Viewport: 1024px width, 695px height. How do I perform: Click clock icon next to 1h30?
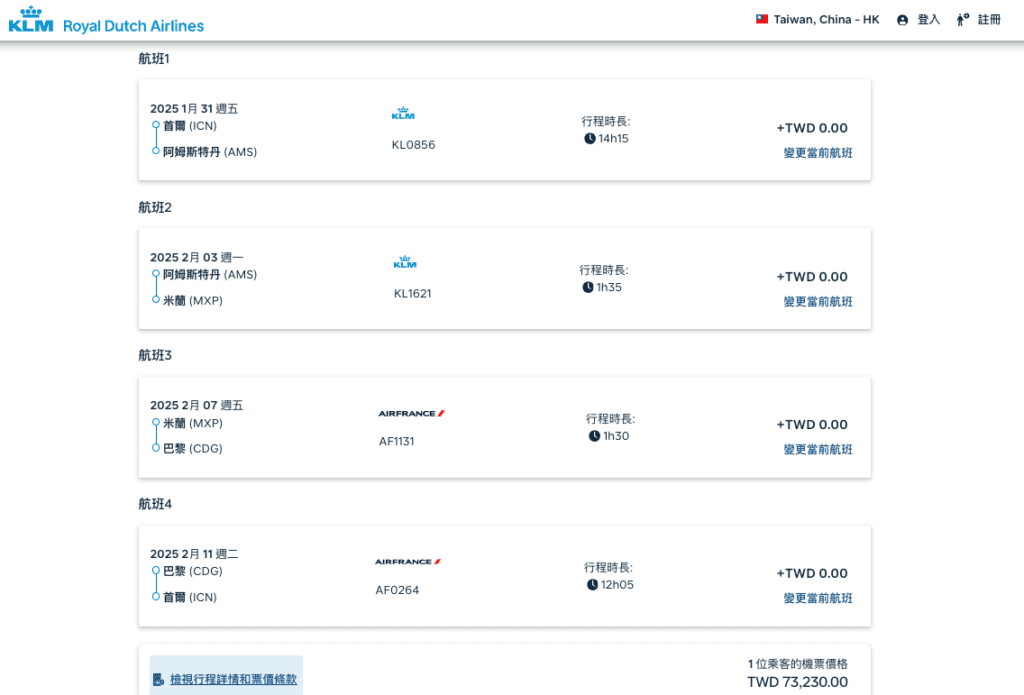tap(594, 436)
